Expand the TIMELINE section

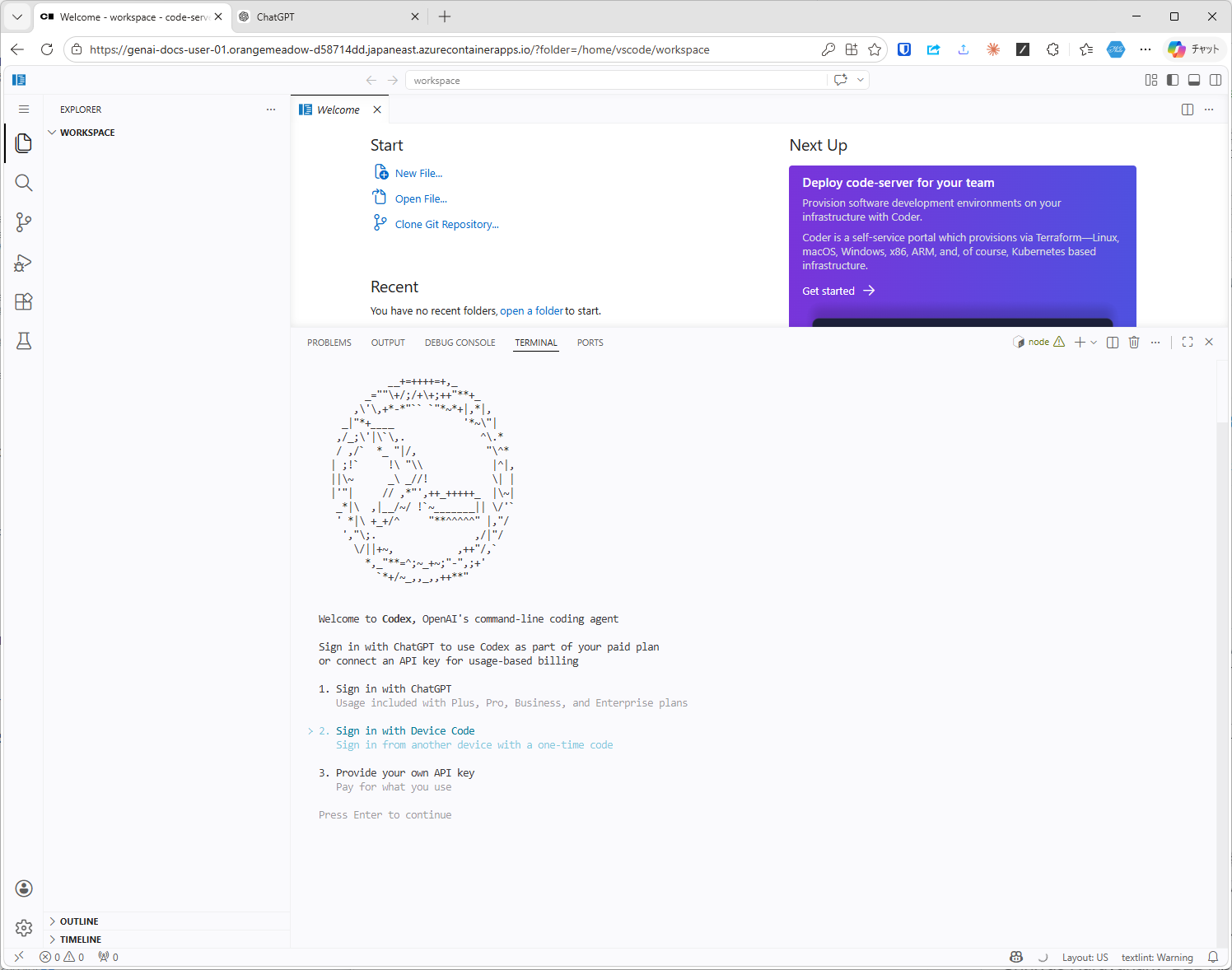pos(81,940)
